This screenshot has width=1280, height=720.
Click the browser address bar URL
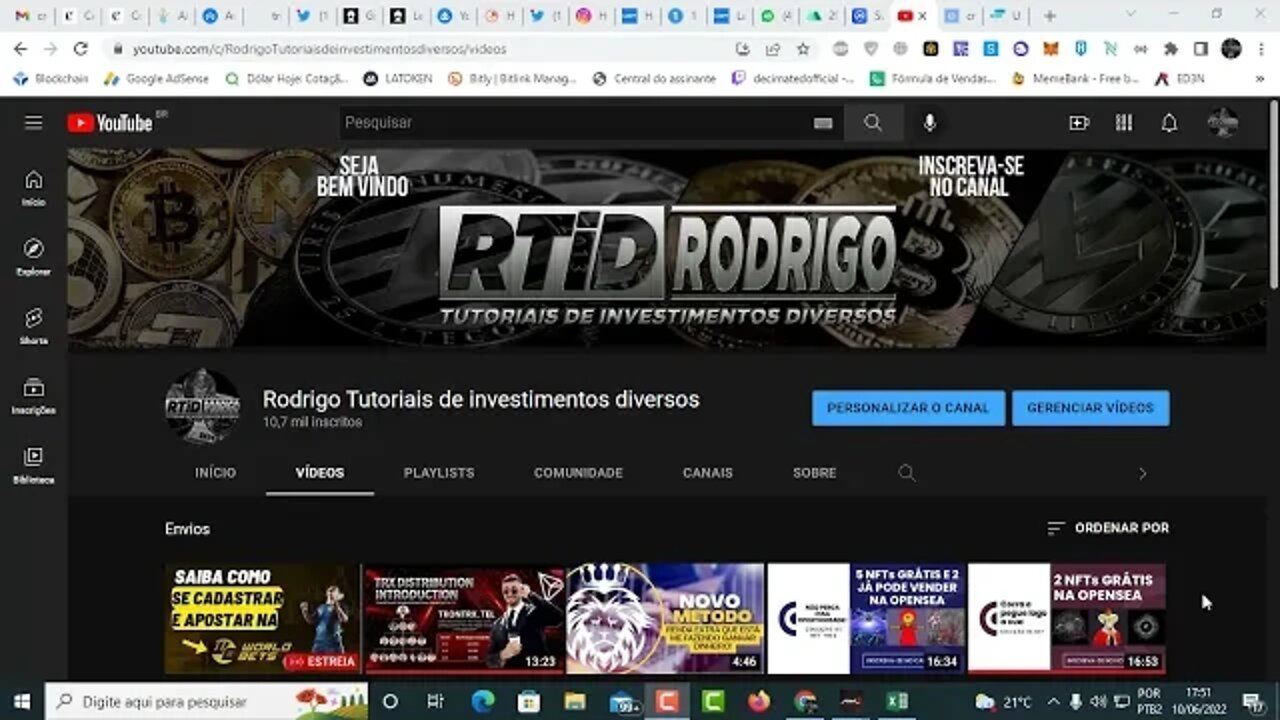pyautogui.click(x=320, y=49)
